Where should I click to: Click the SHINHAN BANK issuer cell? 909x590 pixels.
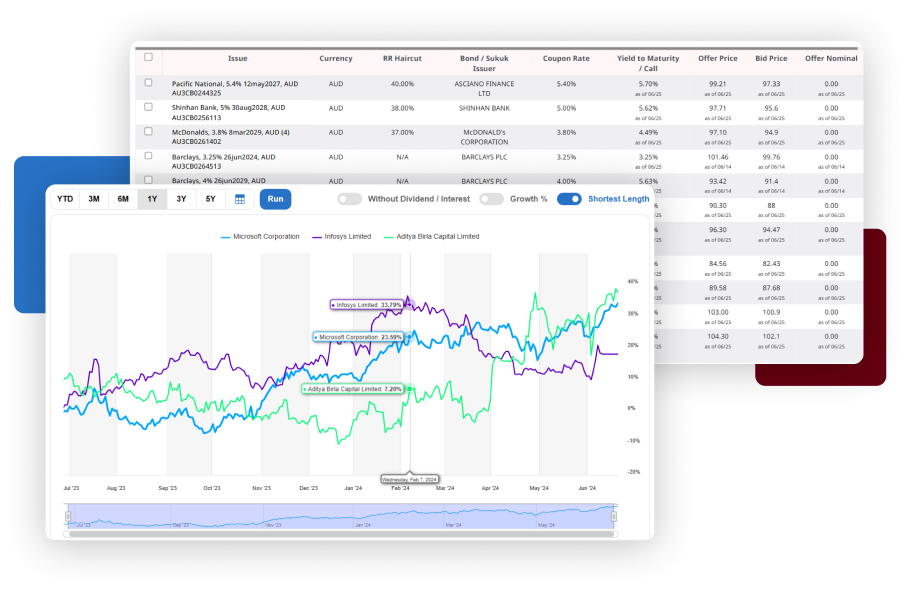pos(484,108)
